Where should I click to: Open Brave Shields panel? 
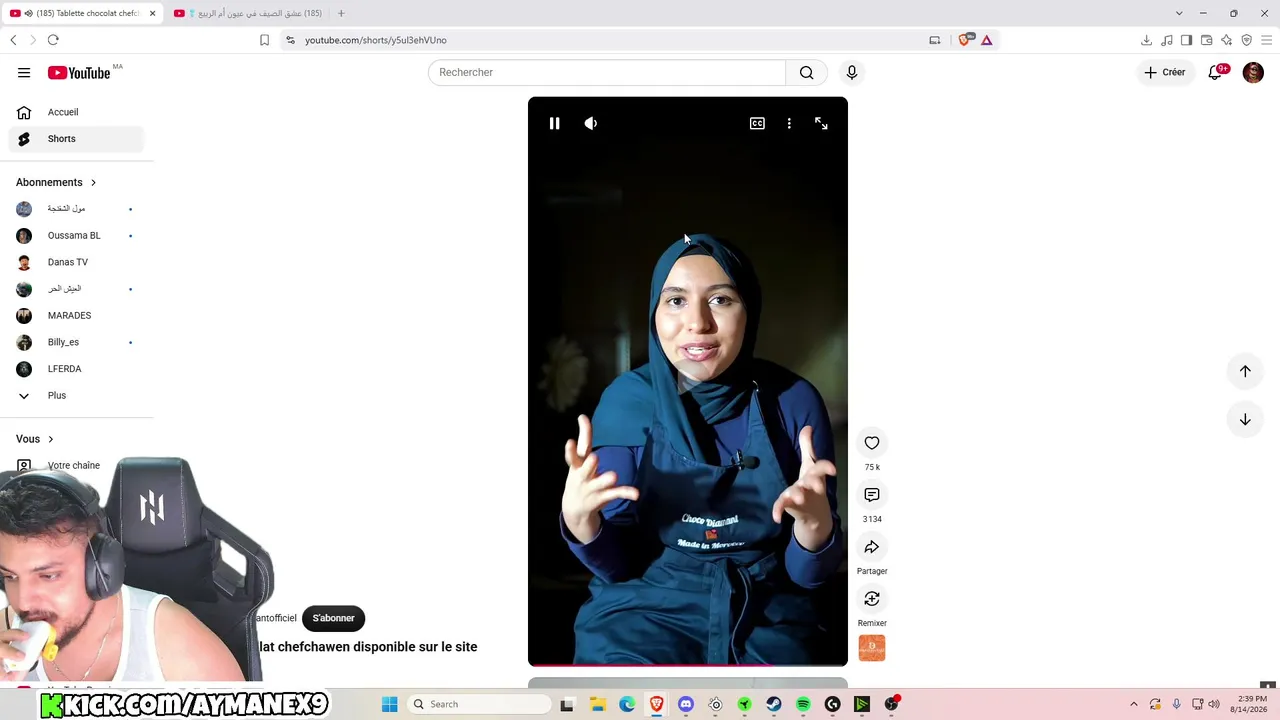pyautogui.click(x=965, y=40)
